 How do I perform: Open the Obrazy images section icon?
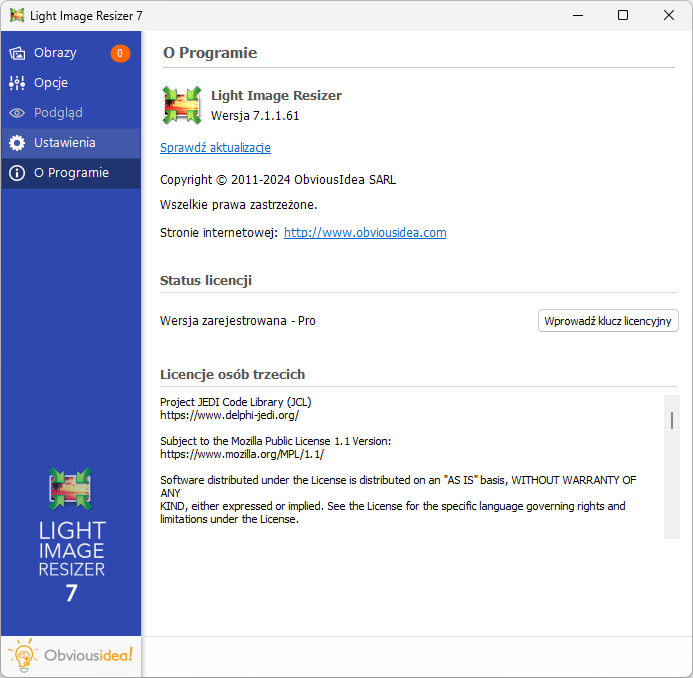[x=17, y=53]
